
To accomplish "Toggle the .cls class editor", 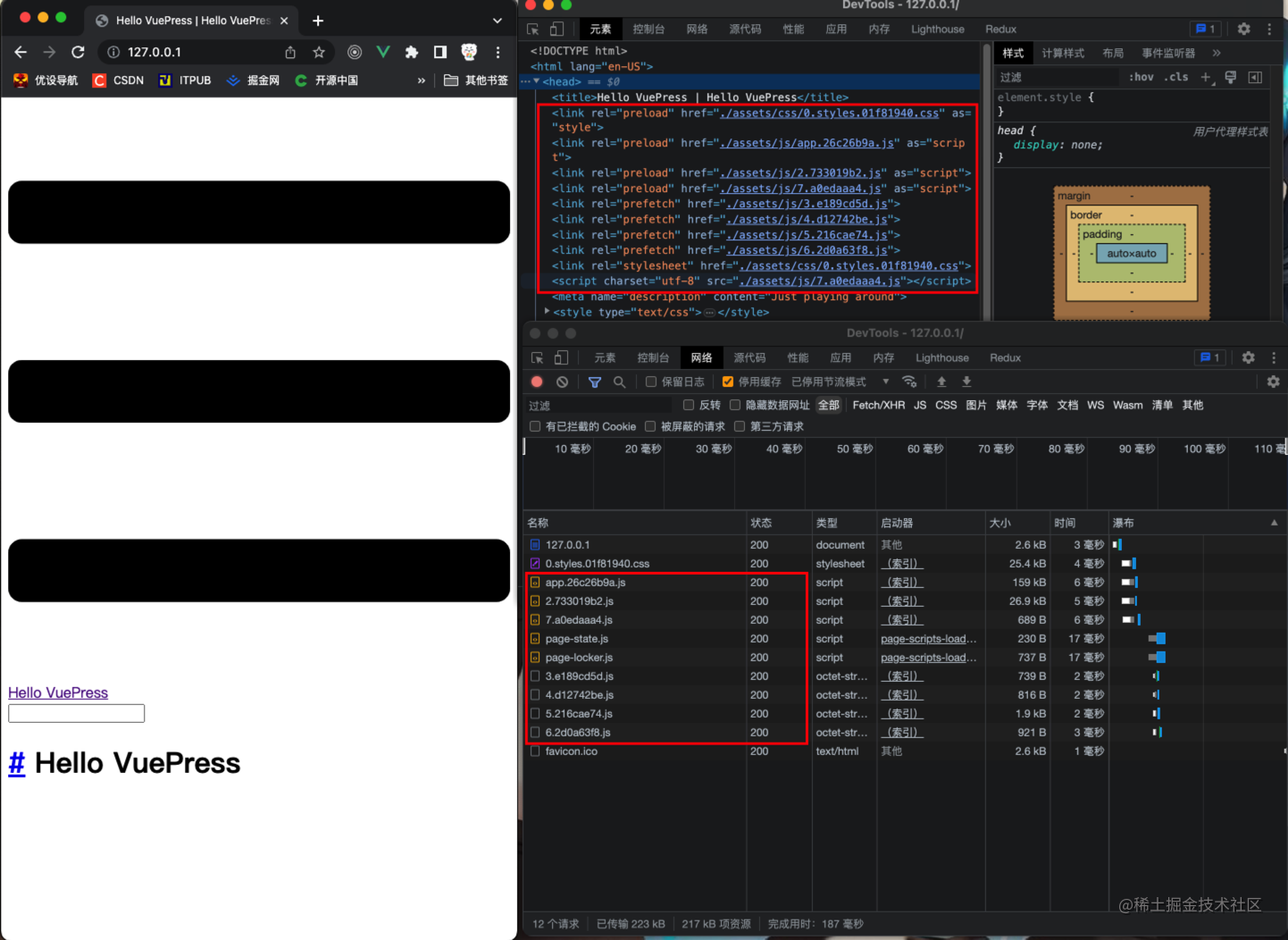I will tap(1176, 77).
